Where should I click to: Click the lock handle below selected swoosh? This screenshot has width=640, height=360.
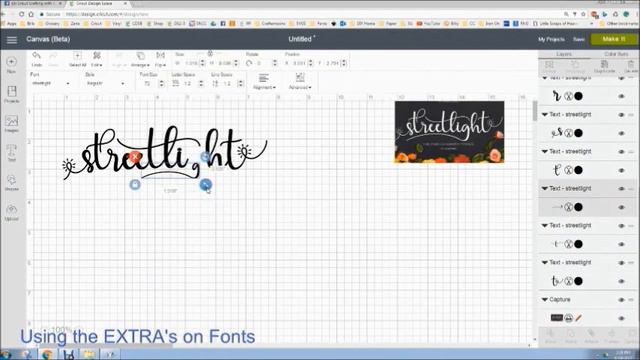135,184
